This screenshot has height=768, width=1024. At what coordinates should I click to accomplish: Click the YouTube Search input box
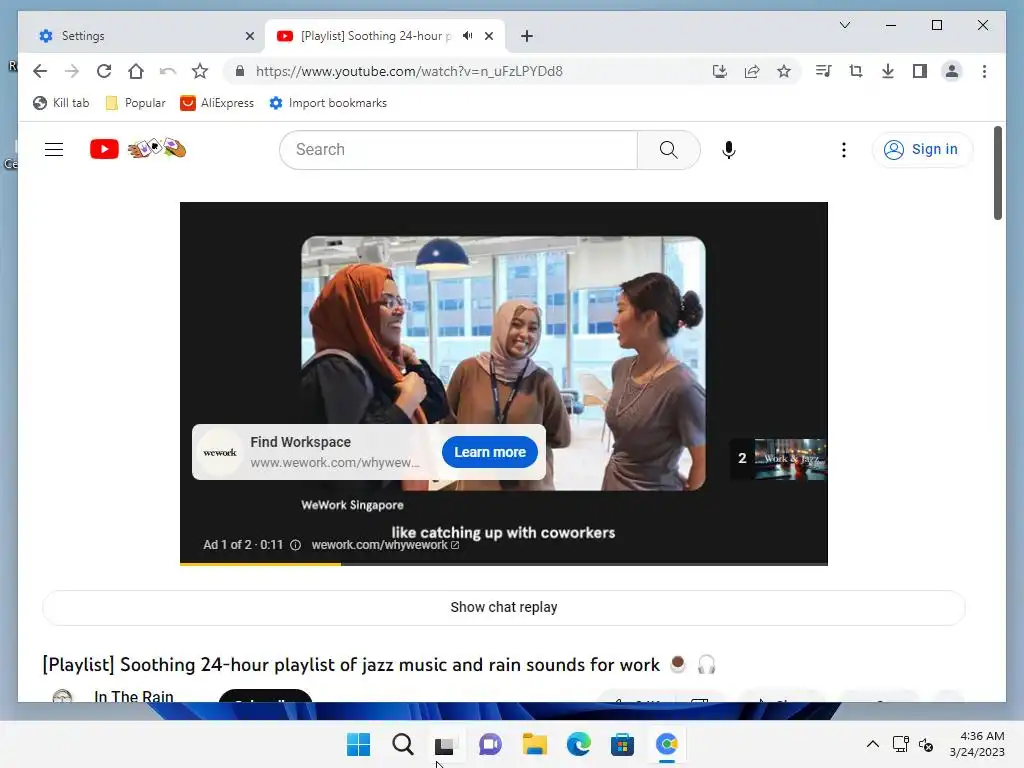click(x=458, y=150)
